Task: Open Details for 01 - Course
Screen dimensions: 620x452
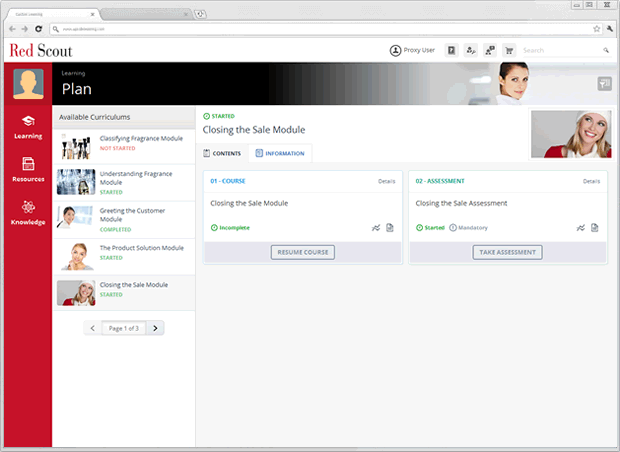Action: click(386, 181)
